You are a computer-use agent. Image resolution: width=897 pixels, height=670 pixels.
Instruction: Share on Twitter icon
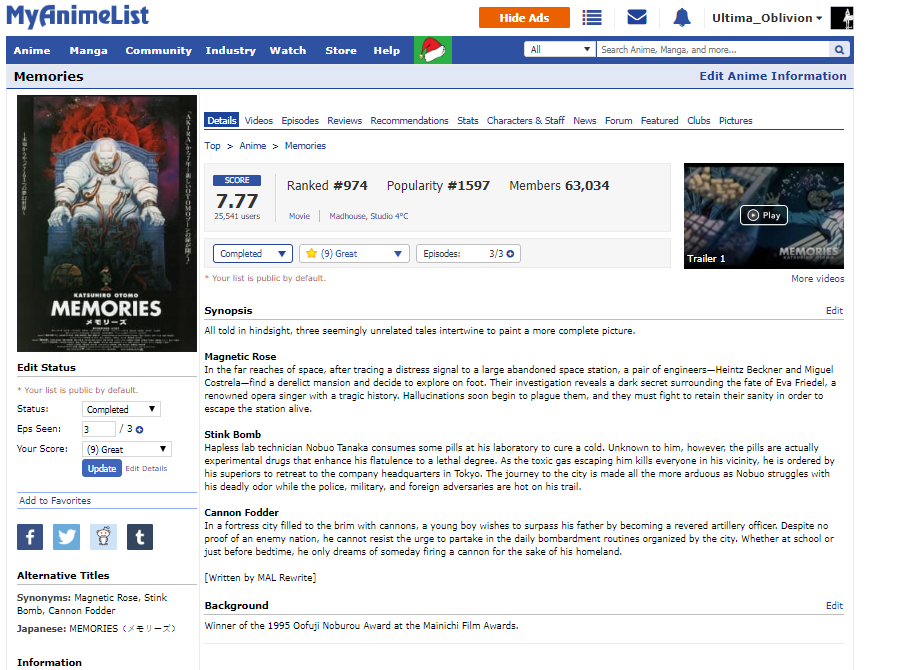tap(66, 537)
